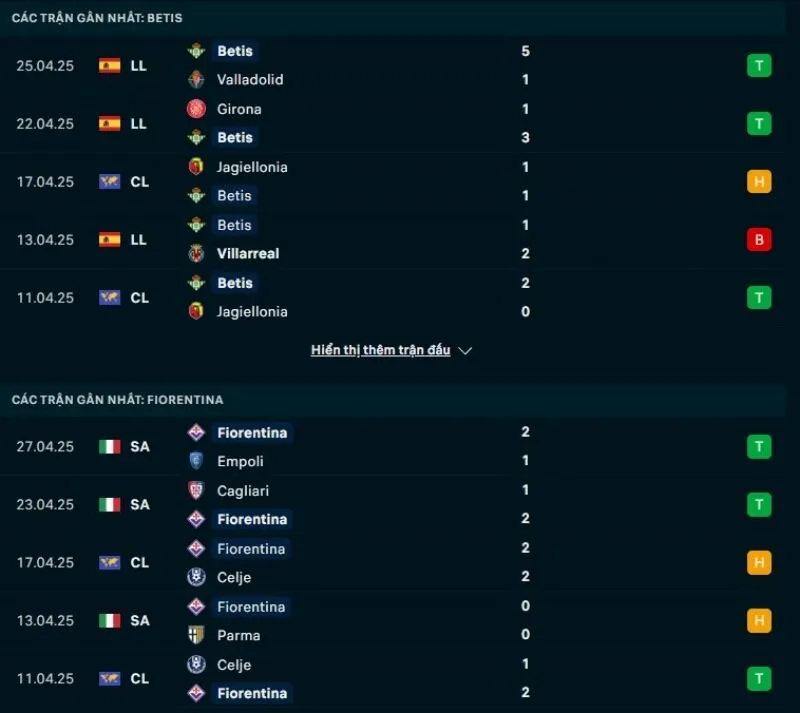This screenshot has height=713, width=800.
Task: Click the red B result badge
Action: click(759, 239)
